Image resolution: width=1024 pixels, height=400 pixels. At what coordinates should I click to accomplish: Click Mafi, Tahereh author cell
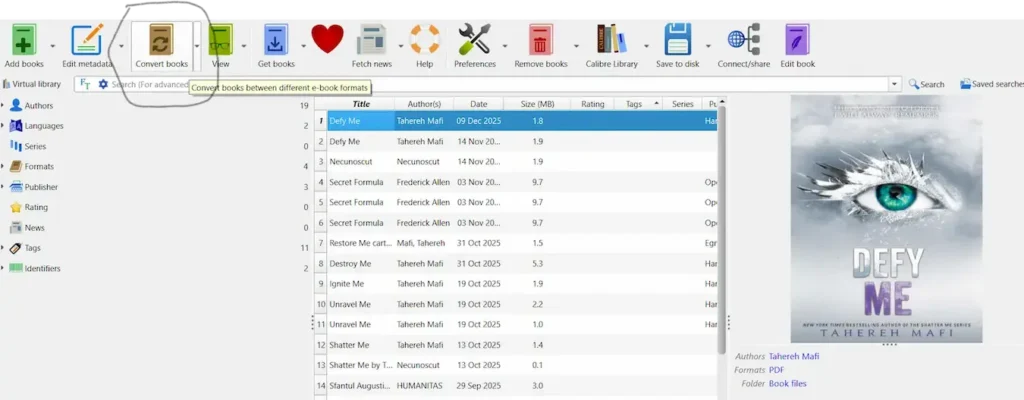tap(421, 243)
